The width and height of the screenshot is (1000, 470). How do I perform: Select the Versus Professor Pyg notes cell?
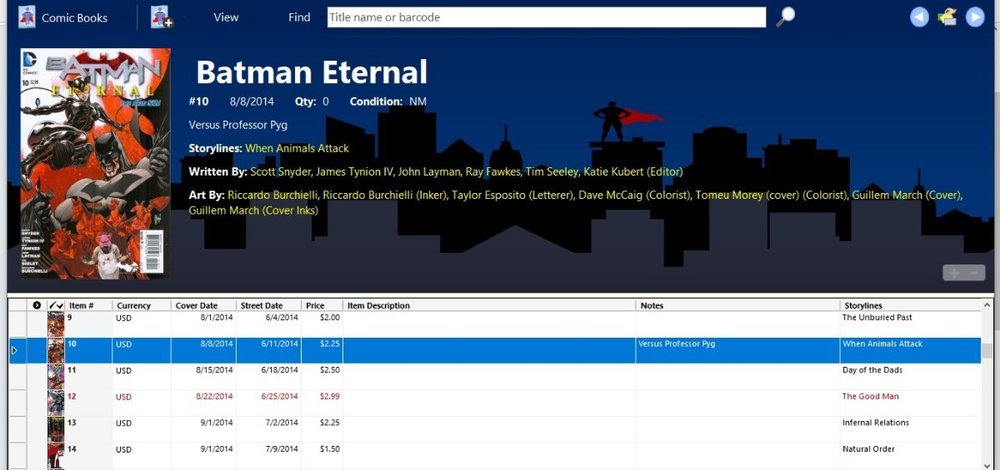(738, 350)
